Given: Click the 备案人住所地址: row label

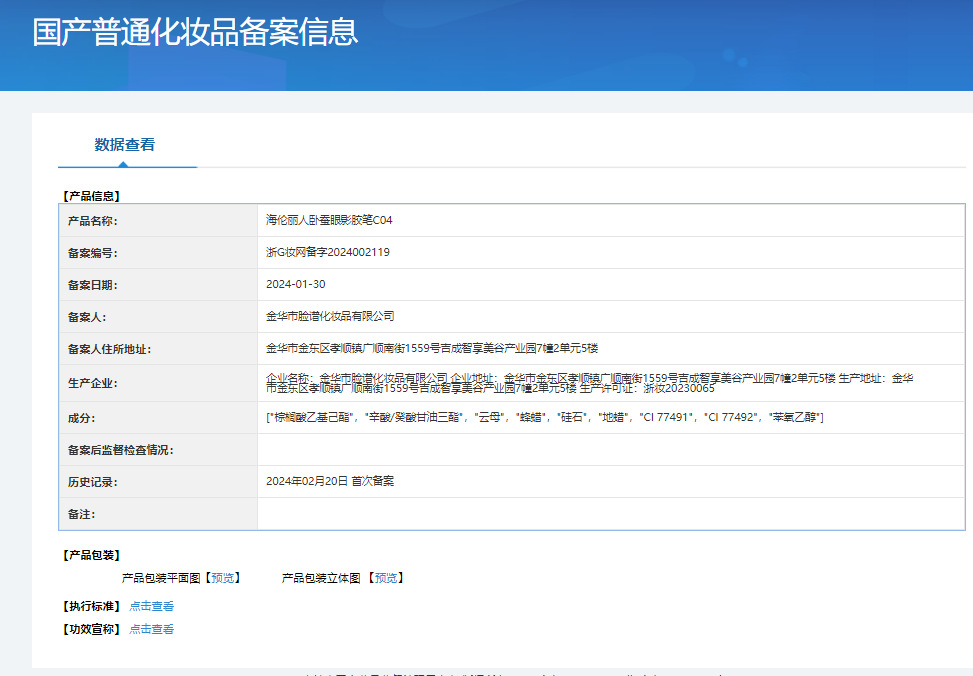Looking at the screenshot, I should [x=109, y=349].
